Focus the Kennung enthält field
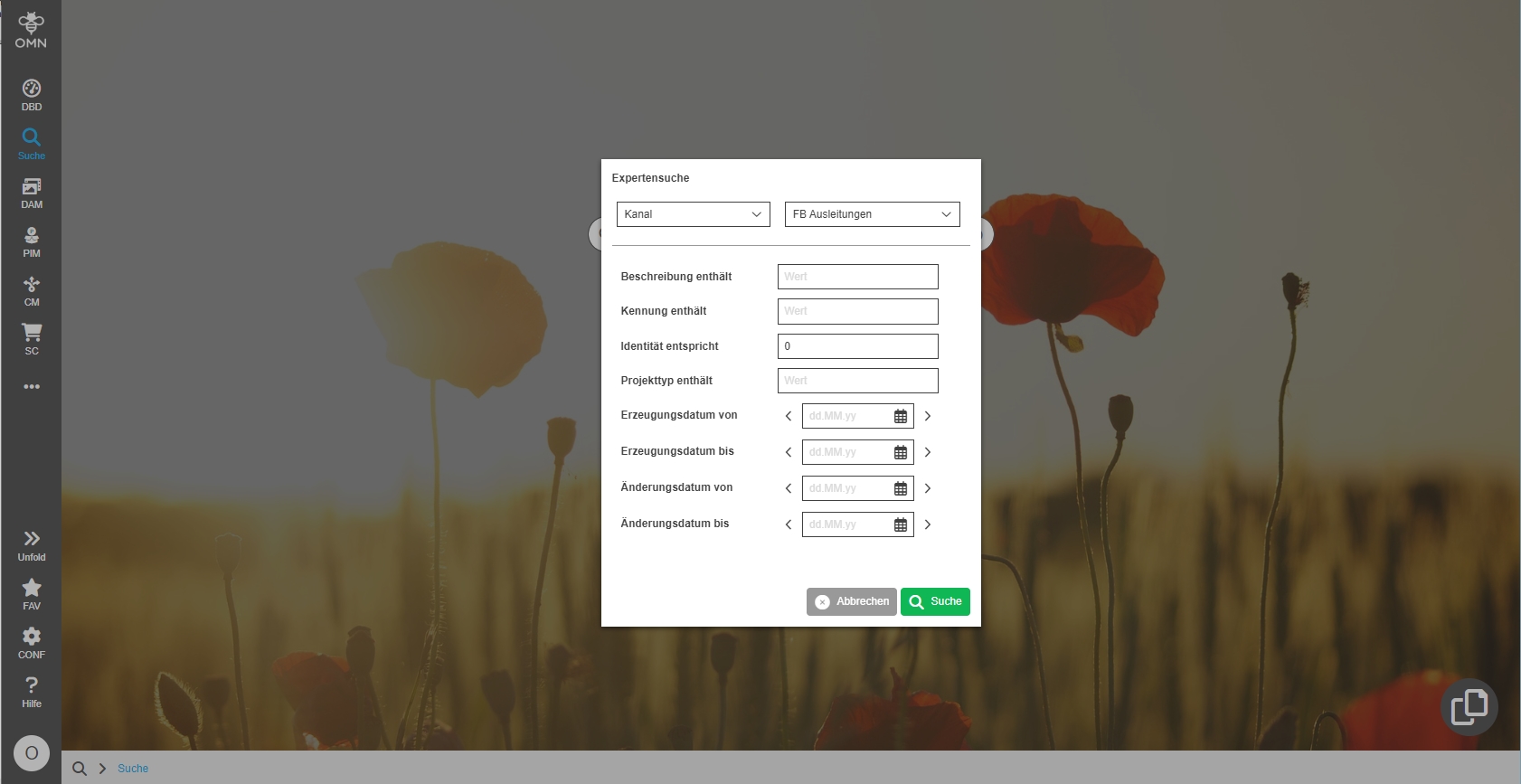Screen dimensions: 1521x784 858,311
